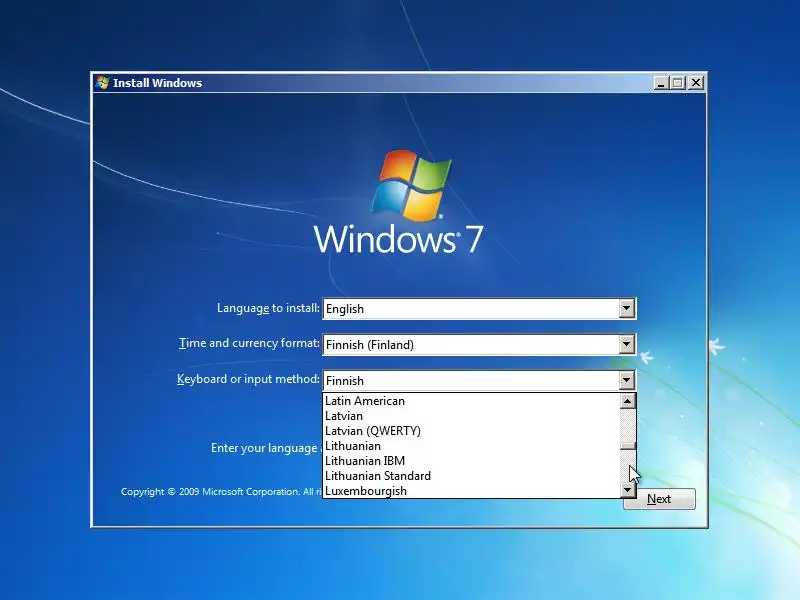
Task: Open the Language to install dropdown
Action: coord(627,308)
